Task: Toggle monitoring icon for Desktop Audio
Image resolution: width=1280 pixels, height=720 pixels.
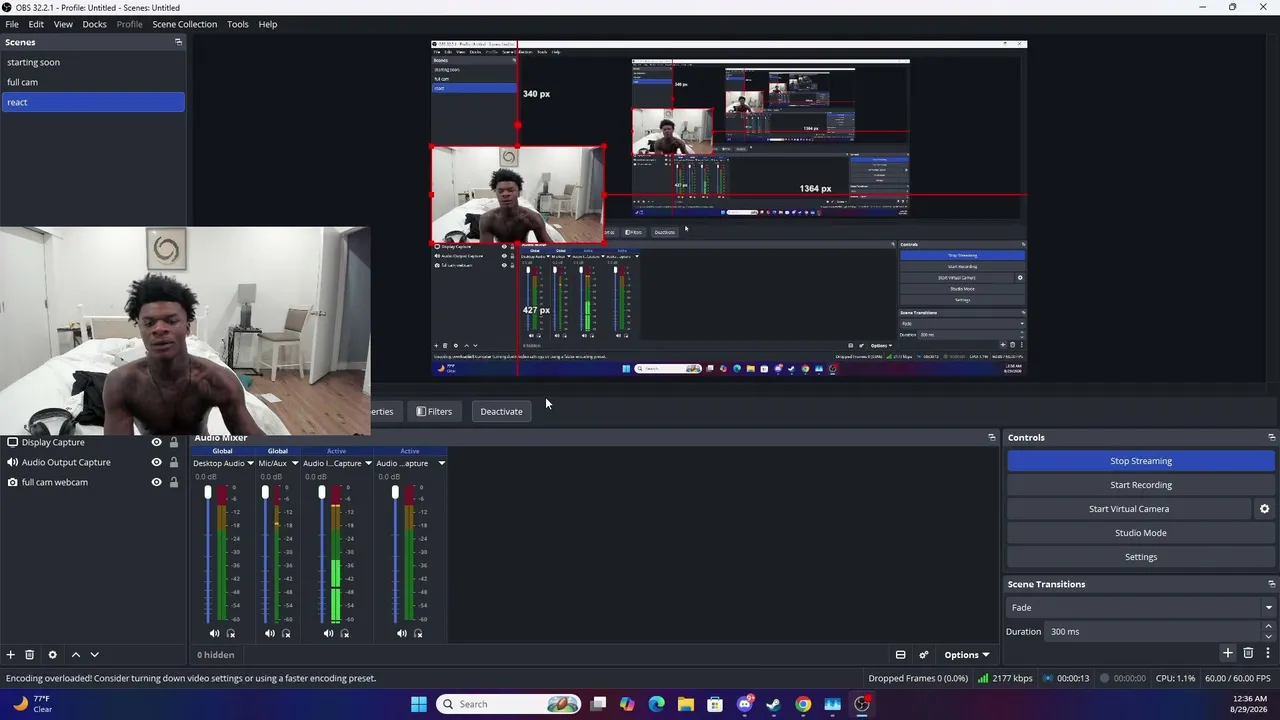Action: [231, 633]
